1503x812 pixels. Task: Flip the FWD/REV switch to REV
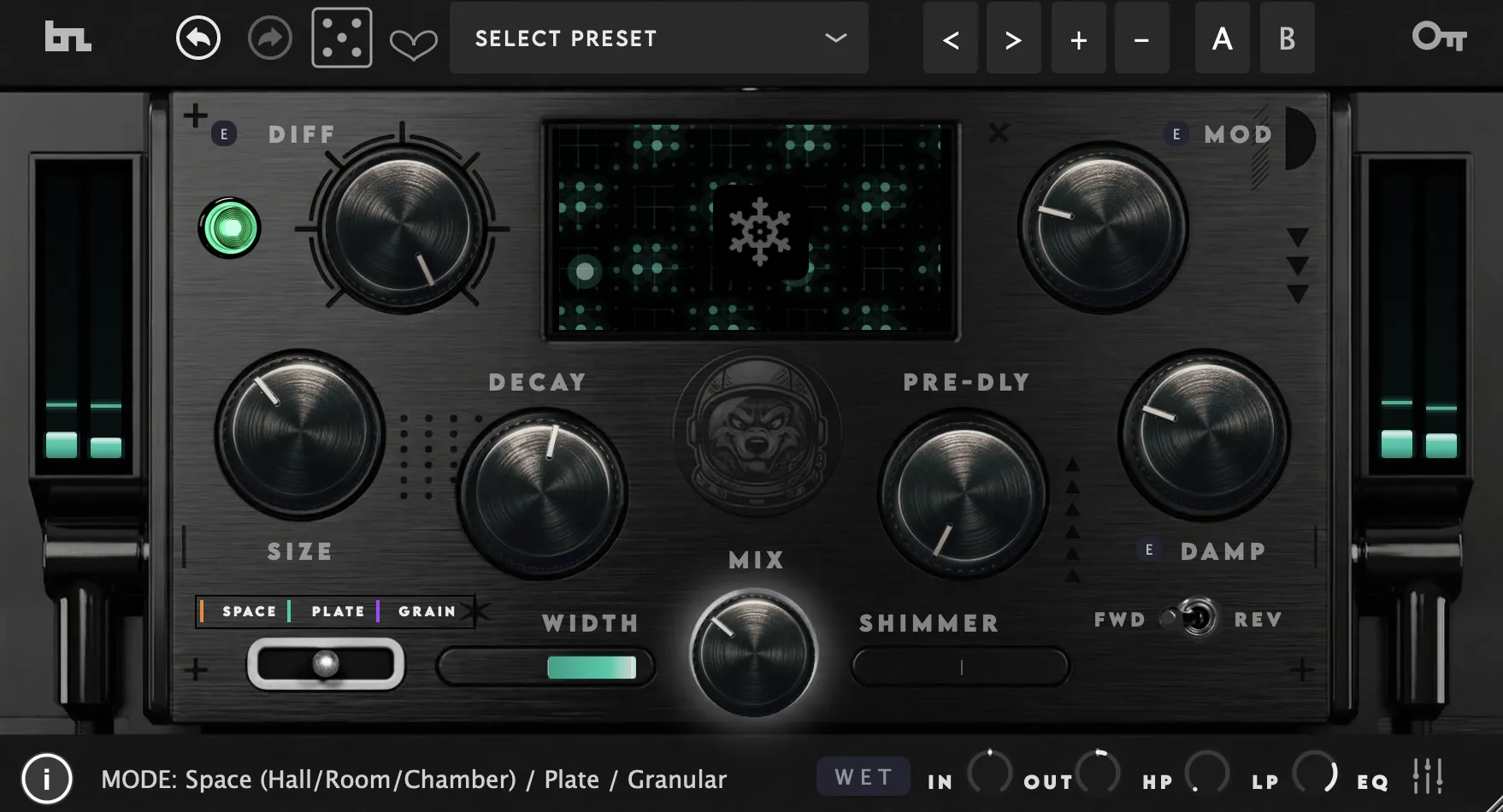1191,619
